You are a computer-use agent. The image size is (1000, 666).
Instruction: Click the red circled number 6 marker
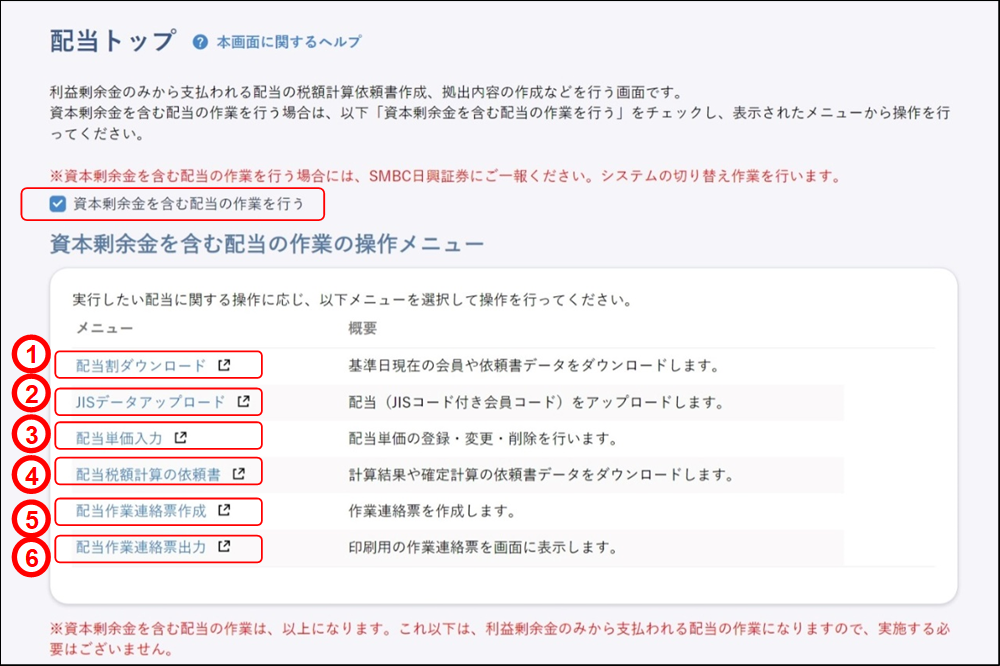click(33, 557)
